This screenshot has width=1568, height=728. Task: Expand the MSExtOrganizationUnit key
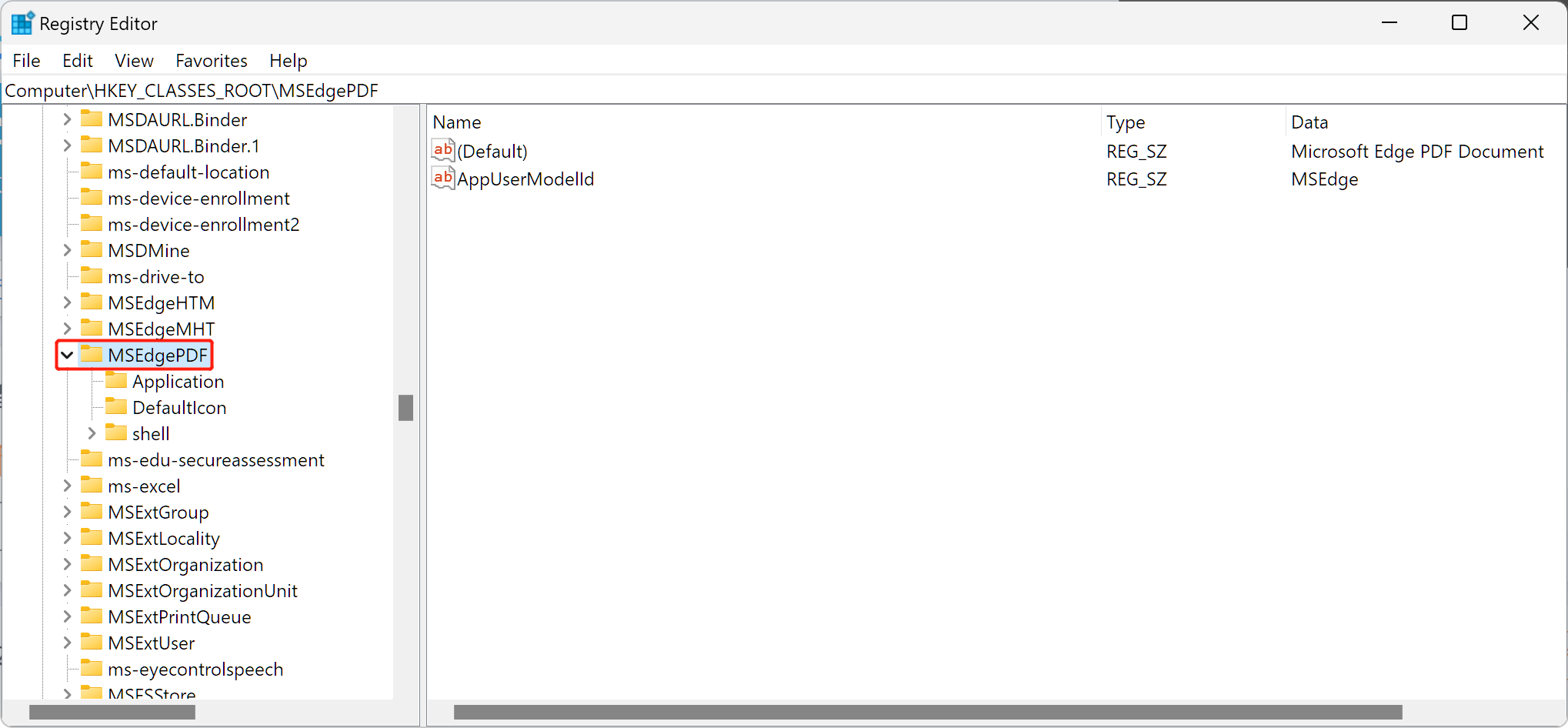[x=67, y=590]
